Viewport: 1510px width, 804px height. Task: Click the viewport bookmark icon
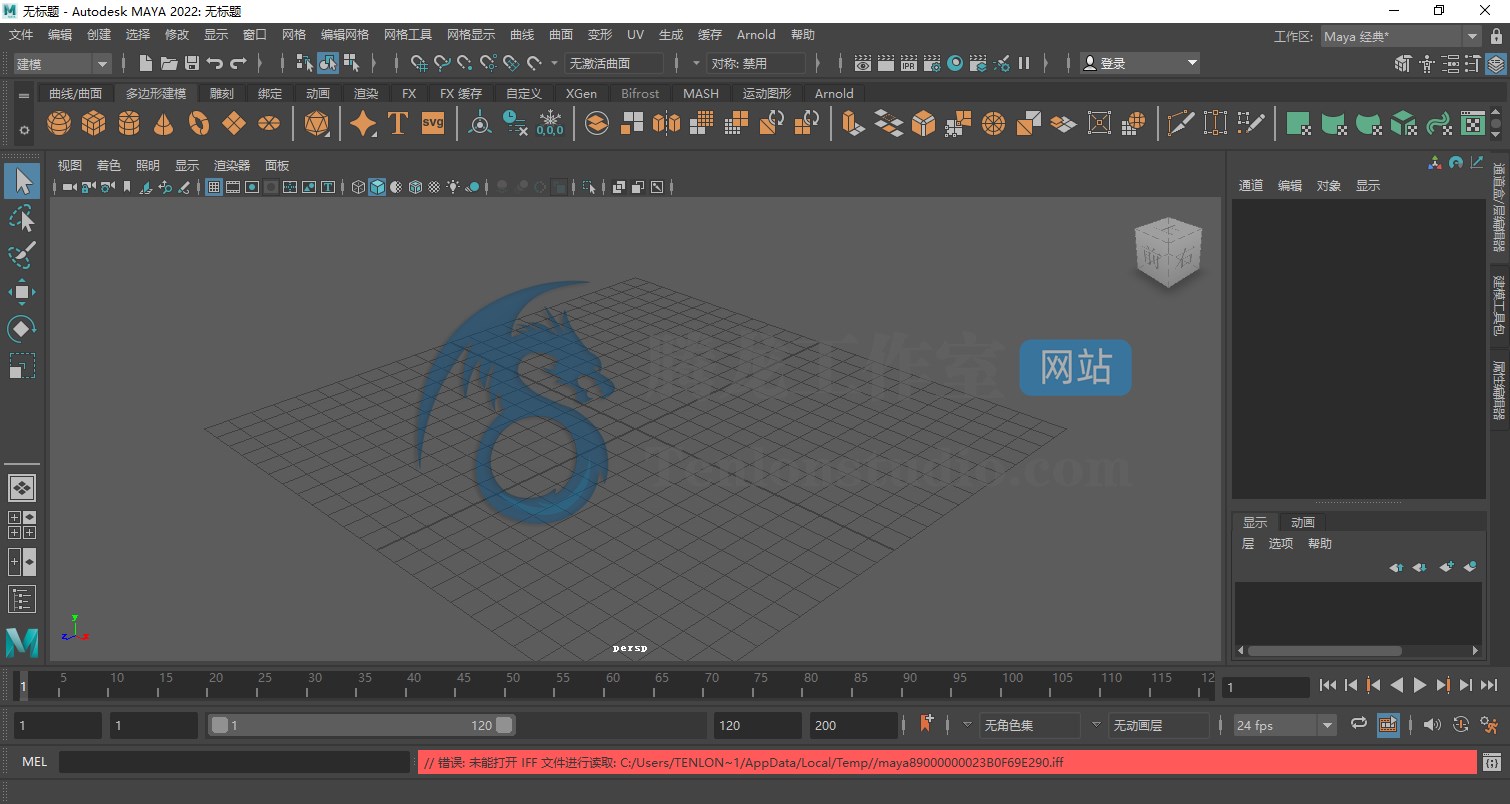125,187
